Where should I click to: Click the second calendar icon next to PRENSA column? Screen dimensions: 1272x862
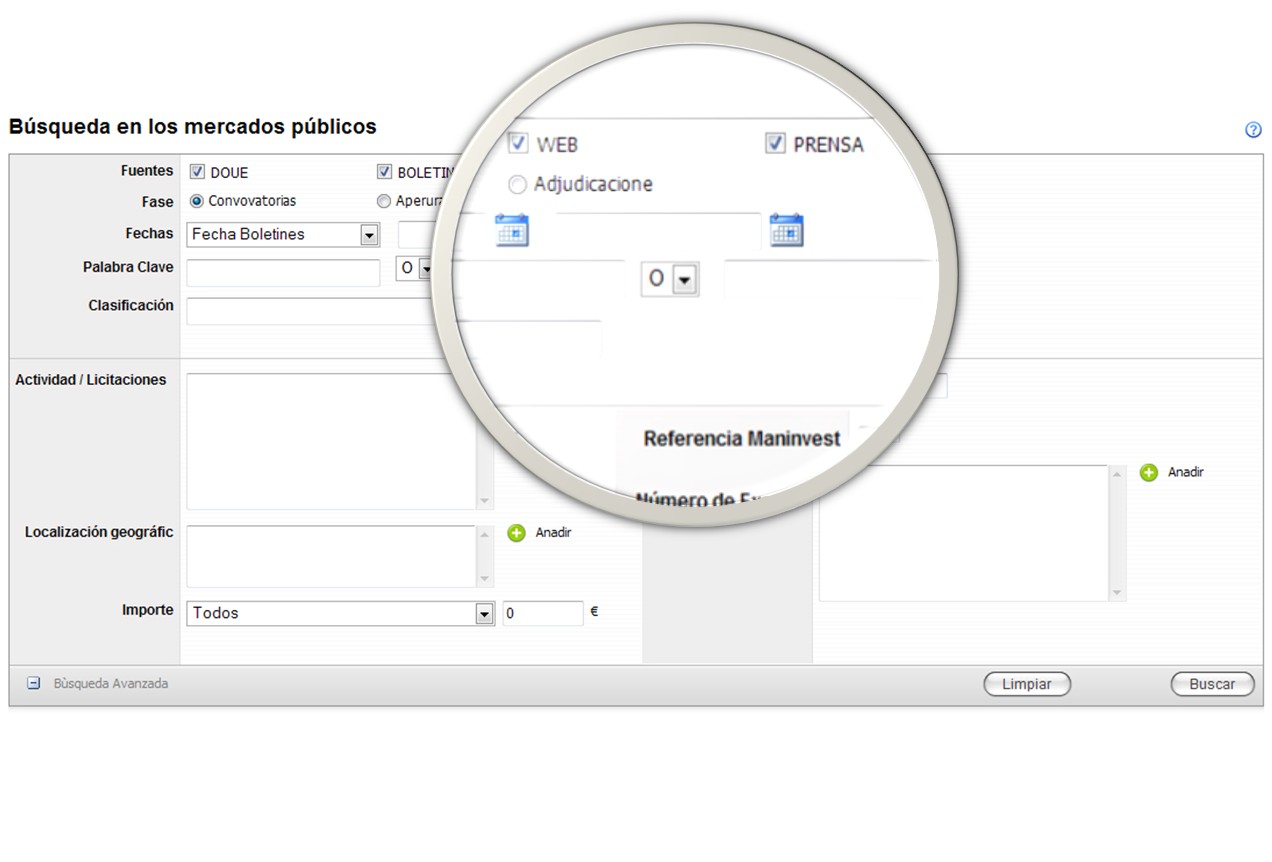pyautogui.click(x=786, y=231)
